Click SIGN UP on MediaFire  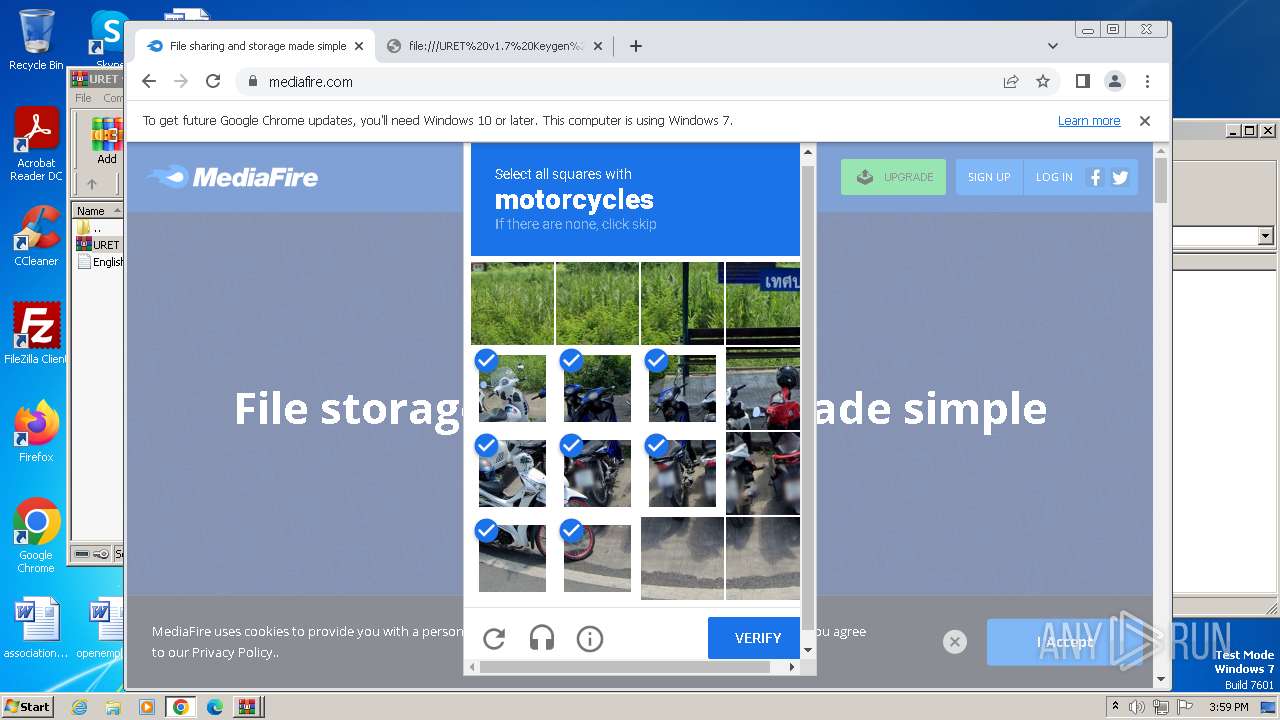pos(989,177)
